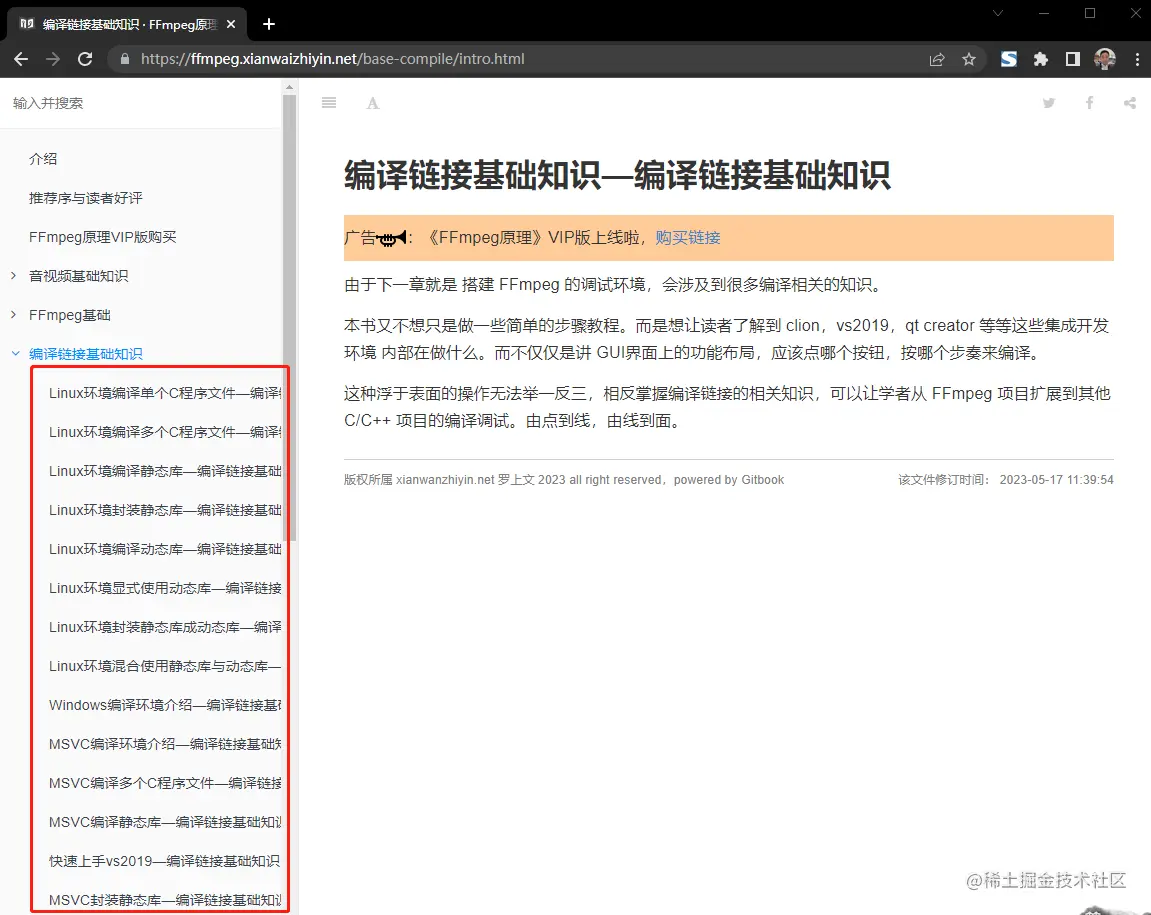
Task: Click modification time 2023-05-17 11:39:54
Action: pos(1056,480)
